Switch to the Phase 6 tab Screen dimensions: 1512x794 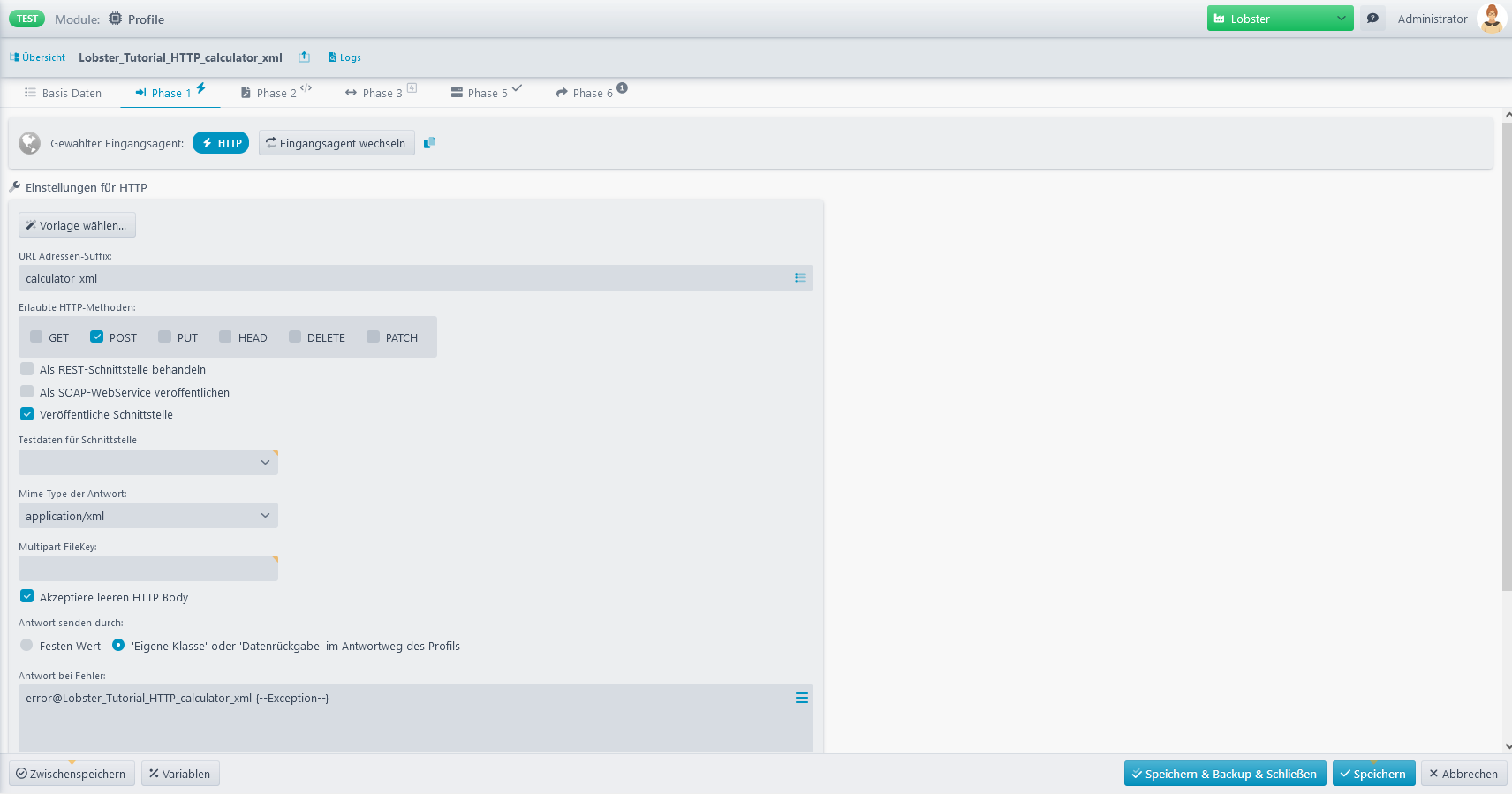click(x=592, y=93)
